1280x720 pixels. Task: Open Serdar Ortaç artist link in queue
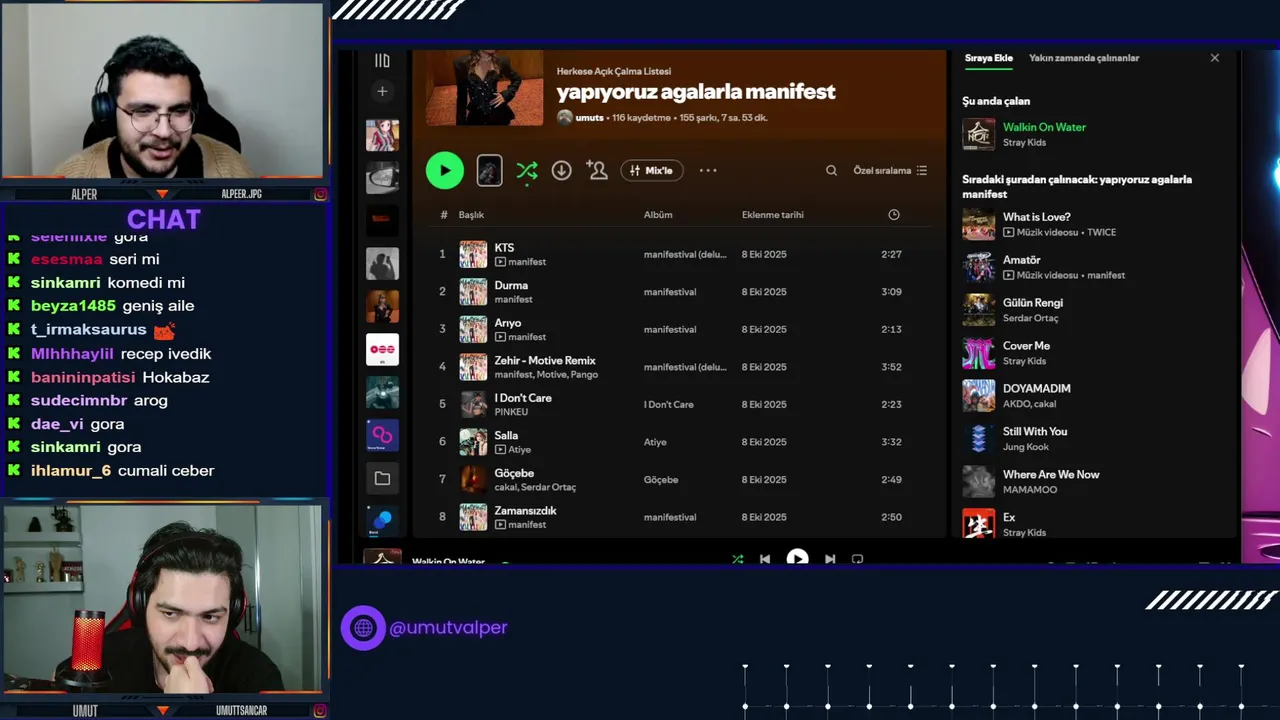[x=1030, y=318]
